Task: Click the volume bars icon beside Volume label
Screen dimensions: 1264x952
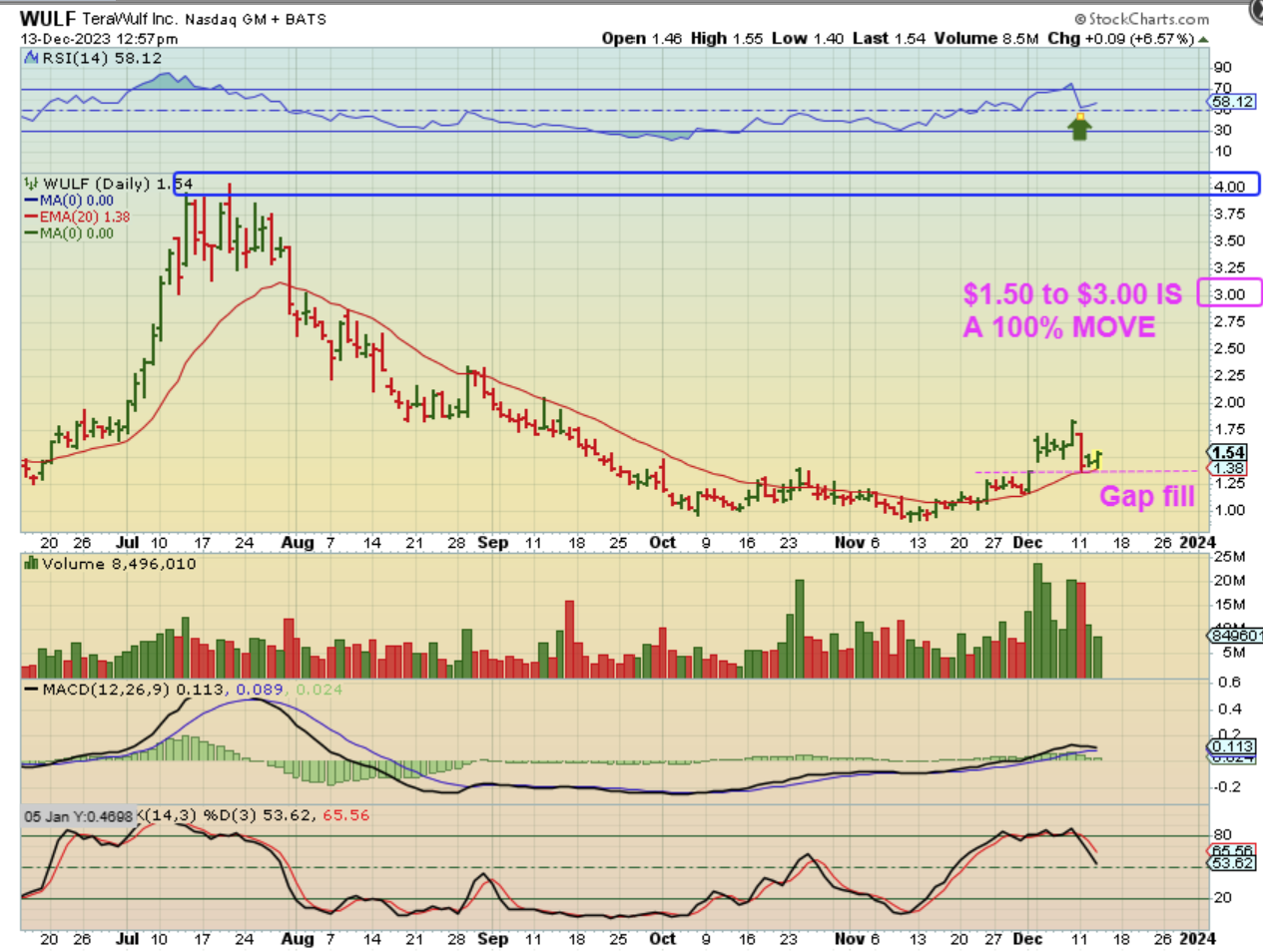Action: click(31, 564)
